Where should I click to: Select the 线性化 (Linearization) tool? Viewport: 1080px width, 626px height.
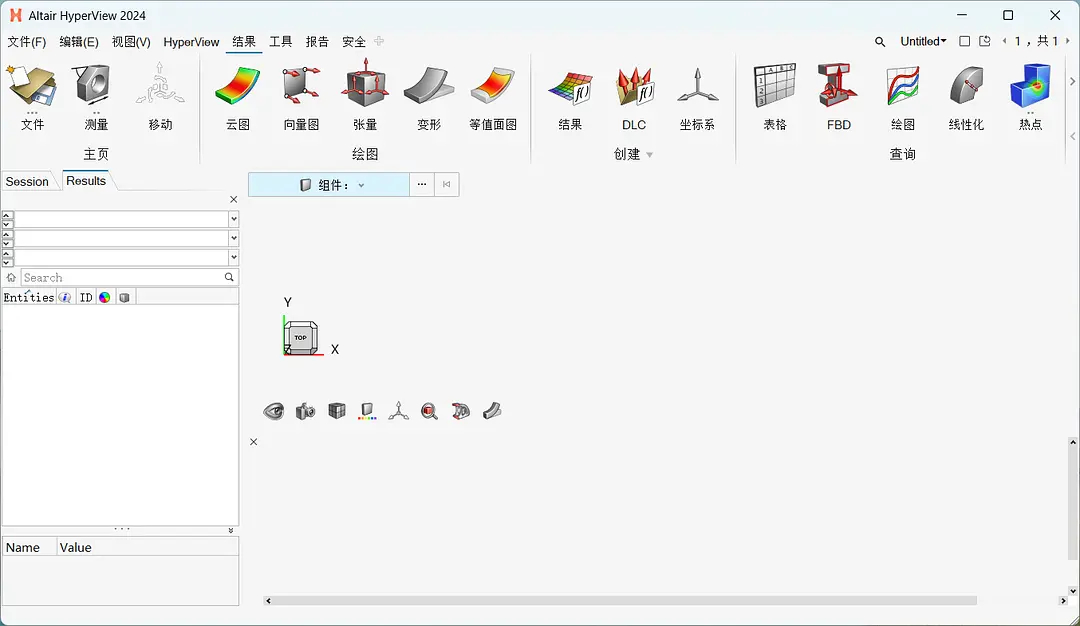click(966, 96)
